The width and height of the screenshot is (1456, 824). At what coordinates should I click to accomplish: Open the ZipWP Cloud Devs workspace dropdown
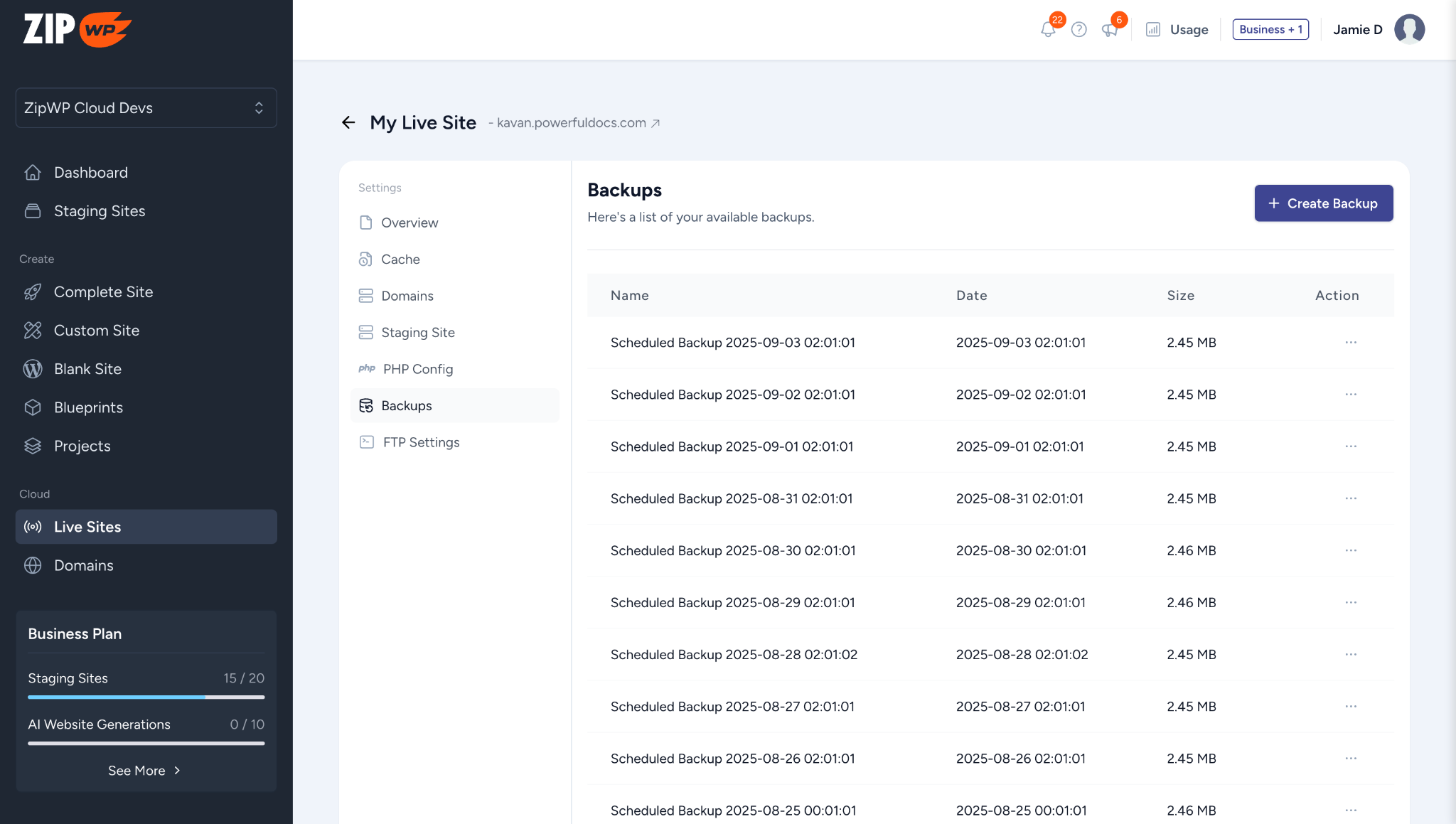146,108
